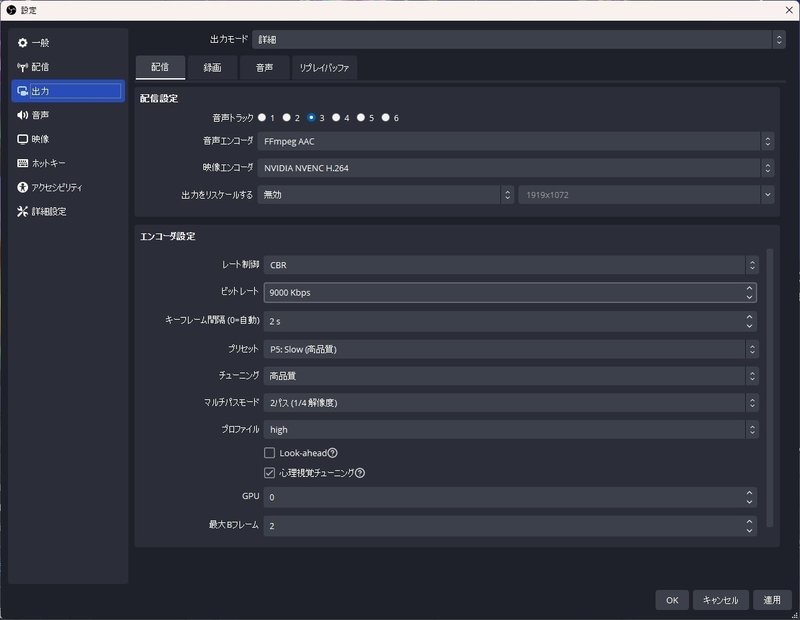Select audio track 4 radio button
800x620 pixels.
tap(336, 117)
